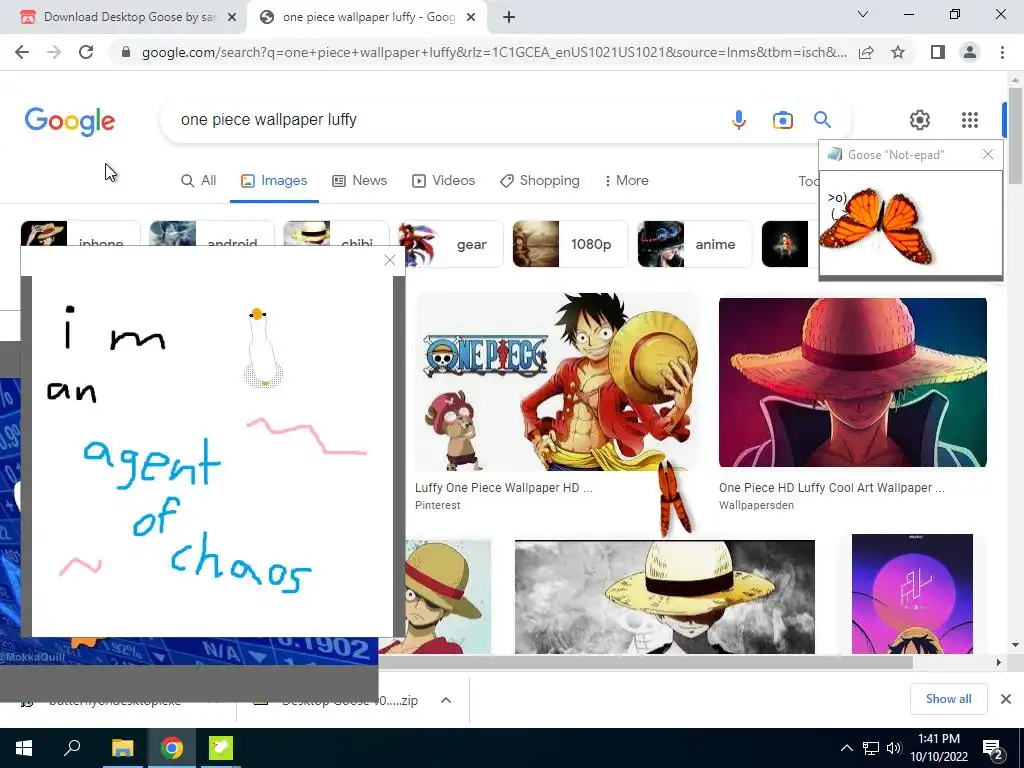The width and height of the screenshot is (1024, 768).
Task: Open the grayscale straw hat Luffy thumbnail
Action: 665,597
